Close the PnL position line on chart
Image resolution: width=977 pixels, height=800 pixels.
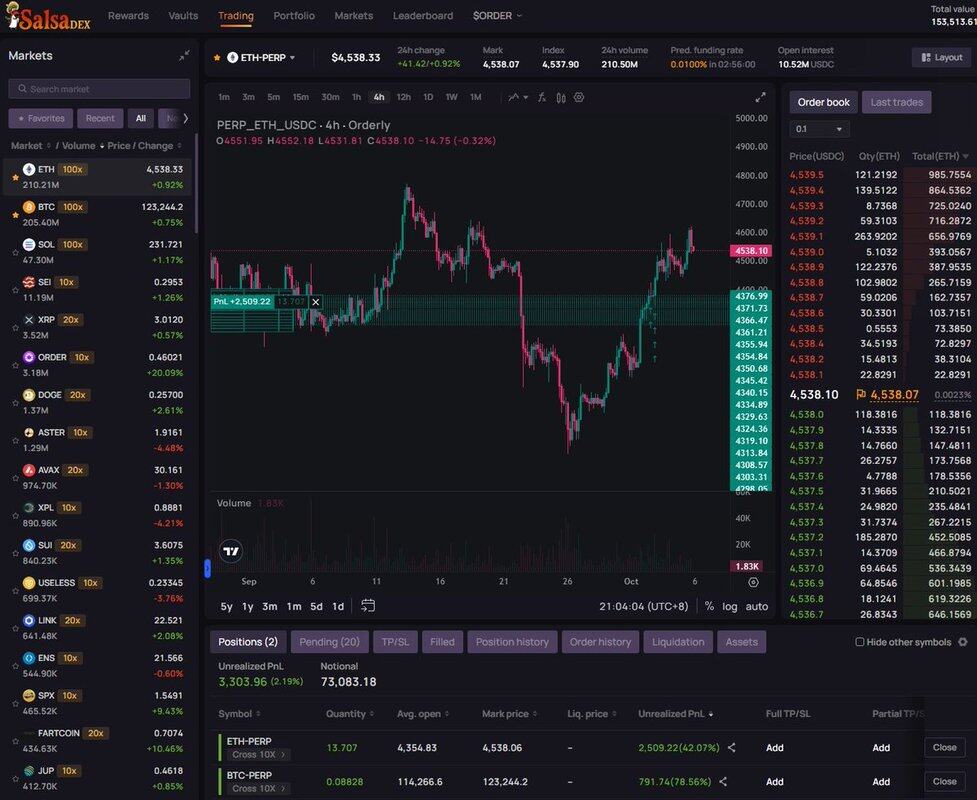pyautogui.click(x=316, y=301)
